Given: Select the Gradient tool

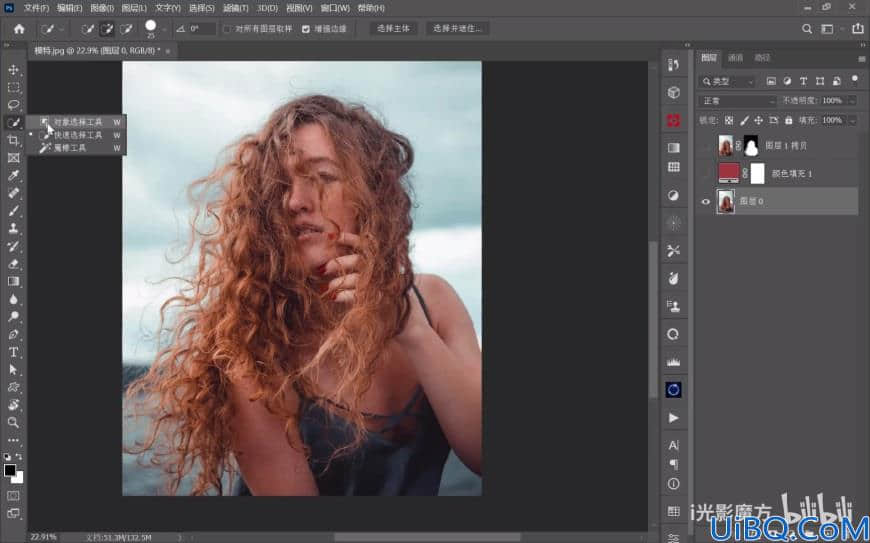Looking at the screenshot, I should point(13,281).
